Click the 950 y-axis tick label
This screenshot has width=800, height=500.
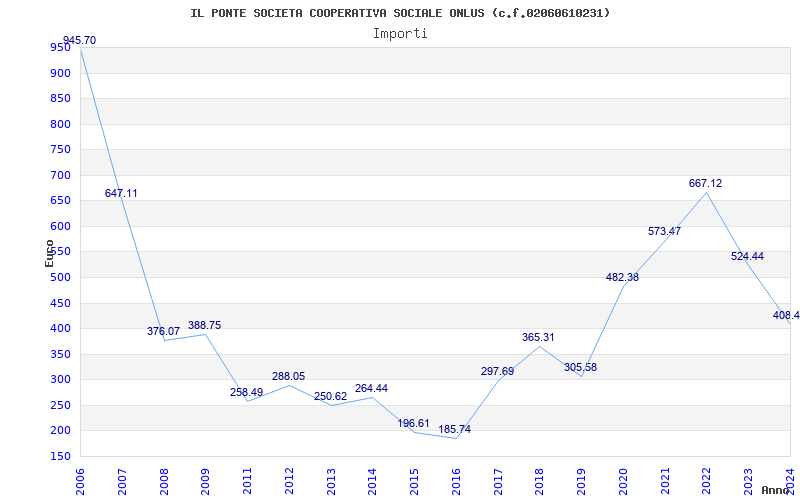point(60,48)
